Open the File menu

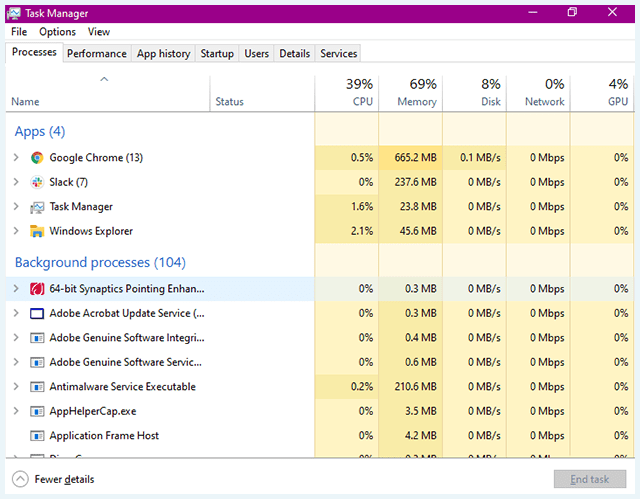point(19,32)
